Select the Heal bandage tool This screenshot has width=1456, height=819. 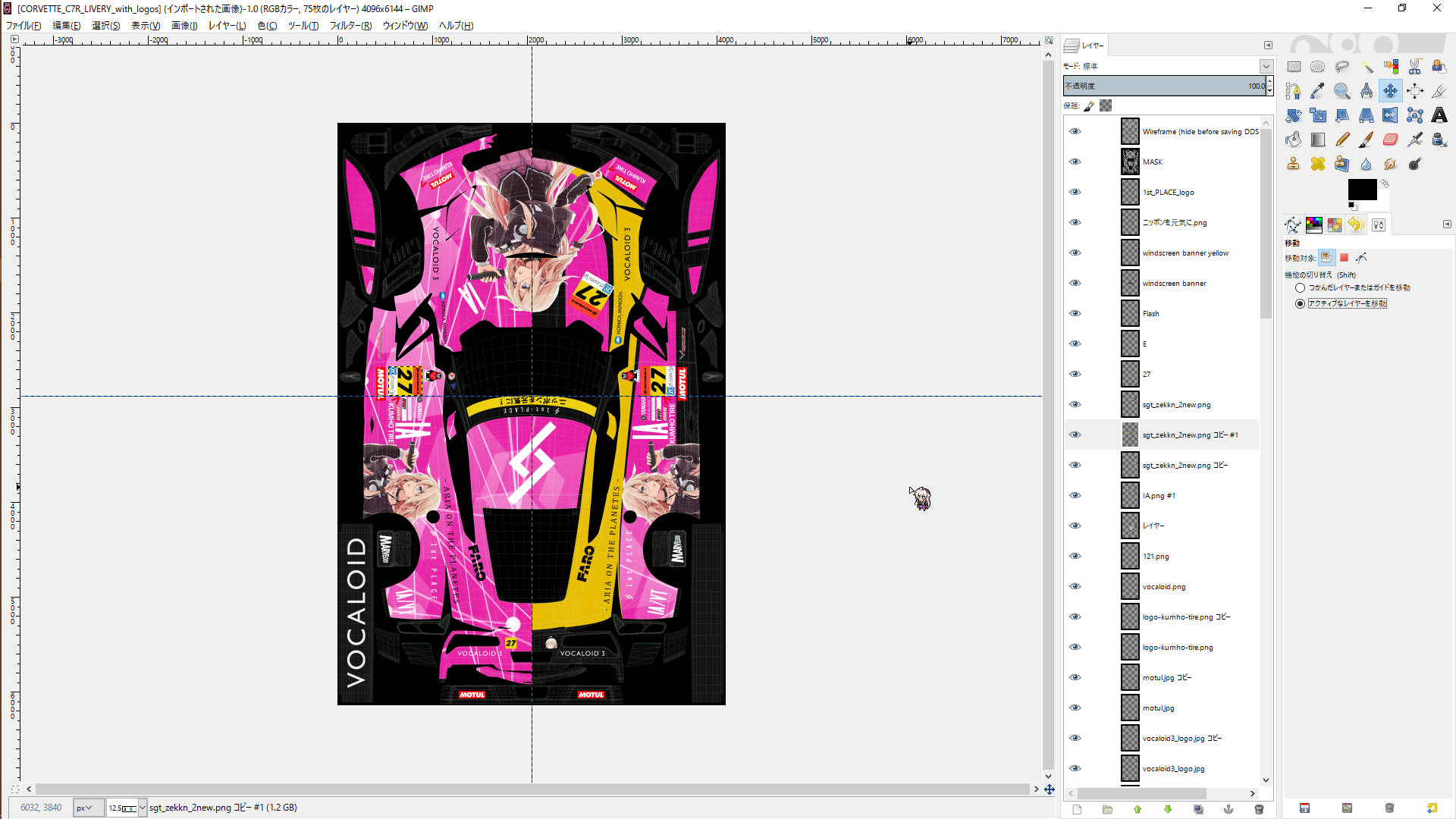[1318, 164]
